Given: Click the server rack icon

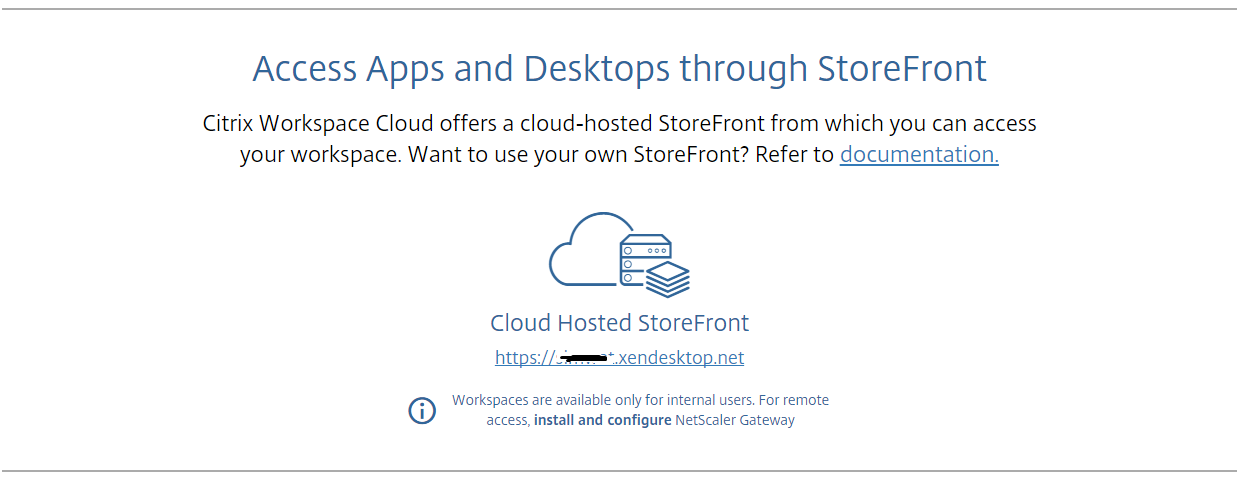Looking at the screenshot, I should 644,255.
